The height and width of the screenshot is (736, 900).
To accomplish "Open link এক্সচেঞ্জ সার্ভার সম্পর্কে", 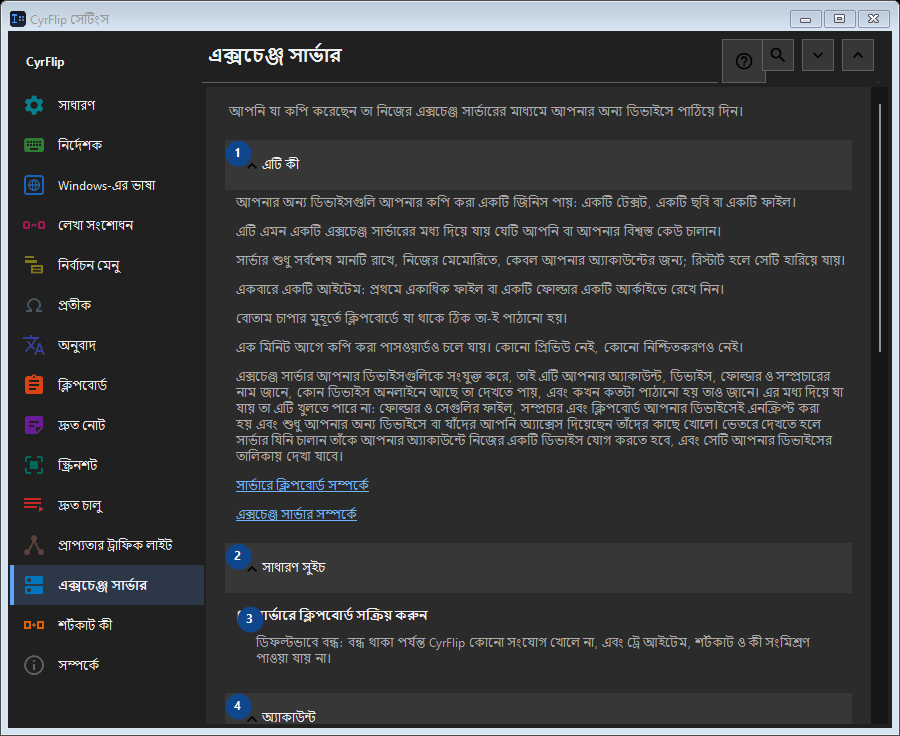I will (x=296, y=514).
